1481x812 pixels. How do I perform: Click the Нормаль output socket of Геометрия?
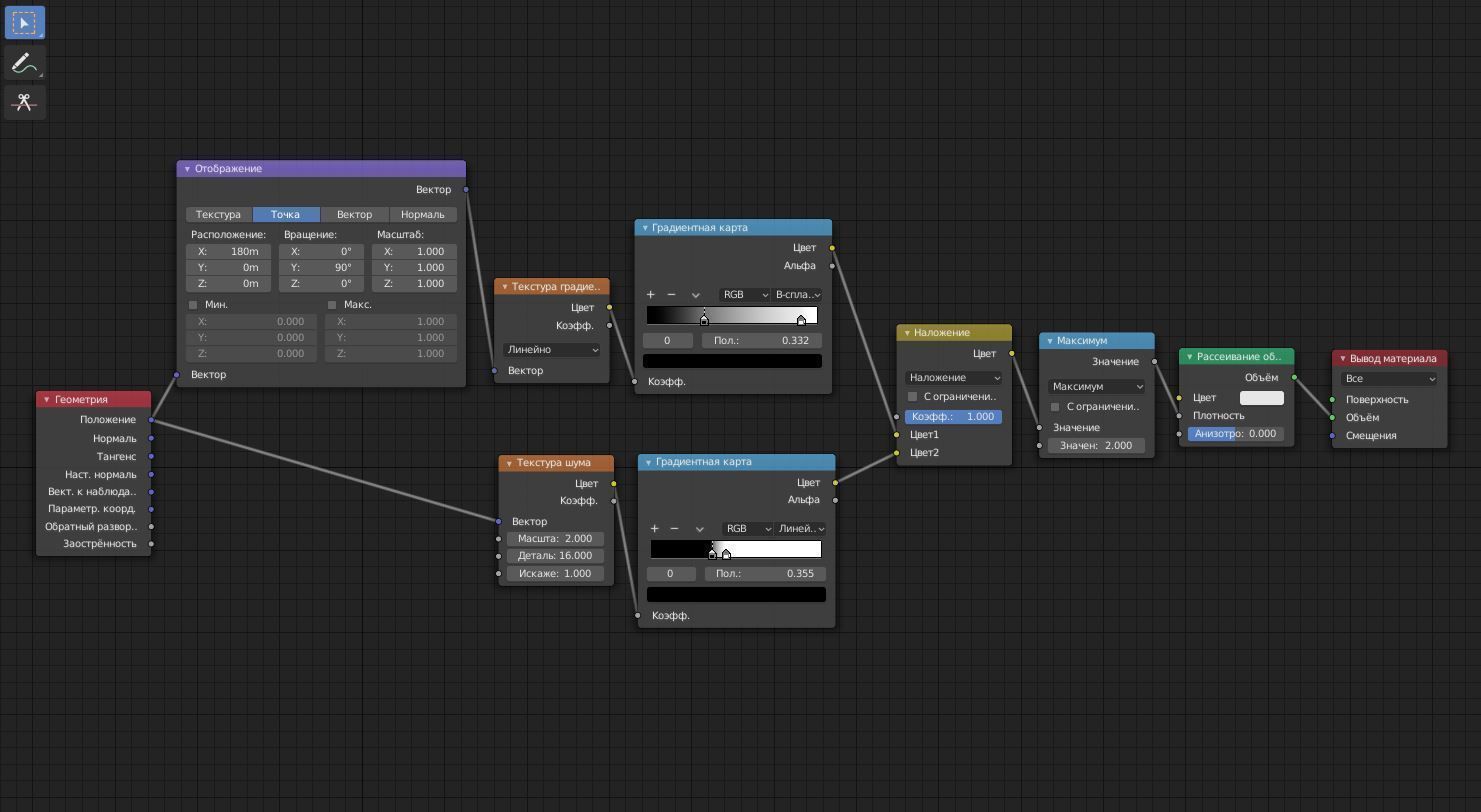click(151, 438)
